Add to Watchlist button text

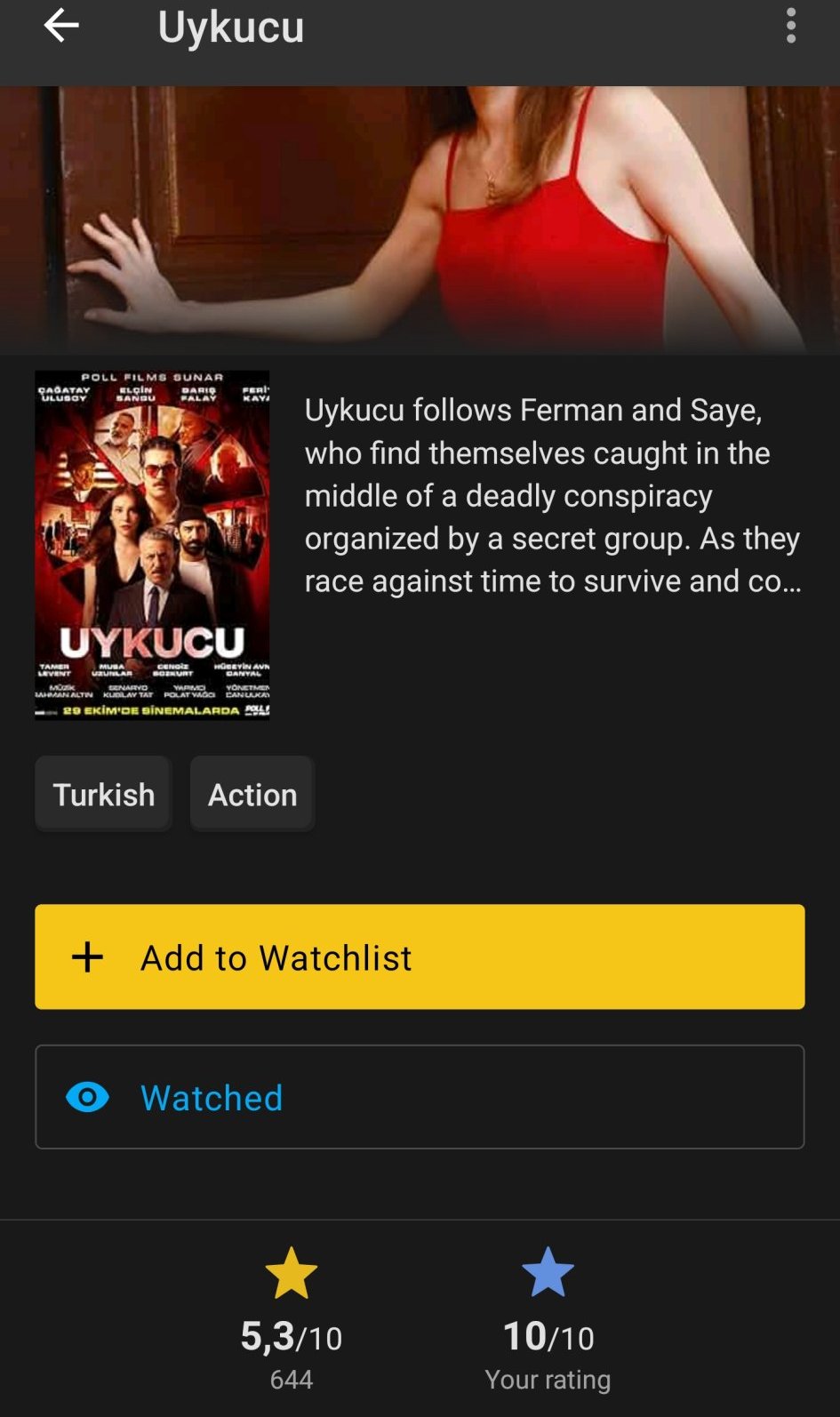click(276, 958)
